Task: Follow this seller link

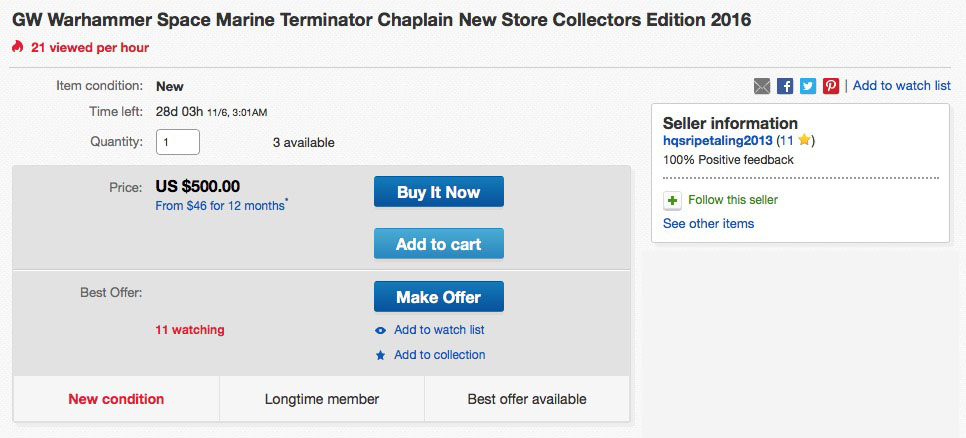Action: [733, 200]
